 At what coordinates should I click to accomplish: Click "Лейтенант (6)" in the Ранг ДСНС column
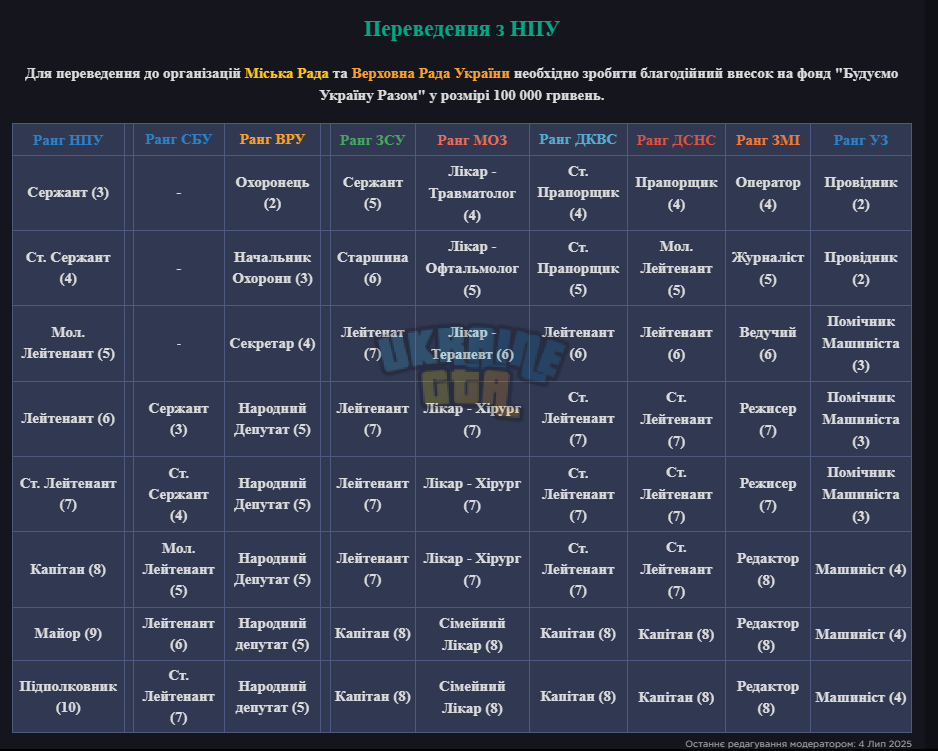tap(676, 343)
